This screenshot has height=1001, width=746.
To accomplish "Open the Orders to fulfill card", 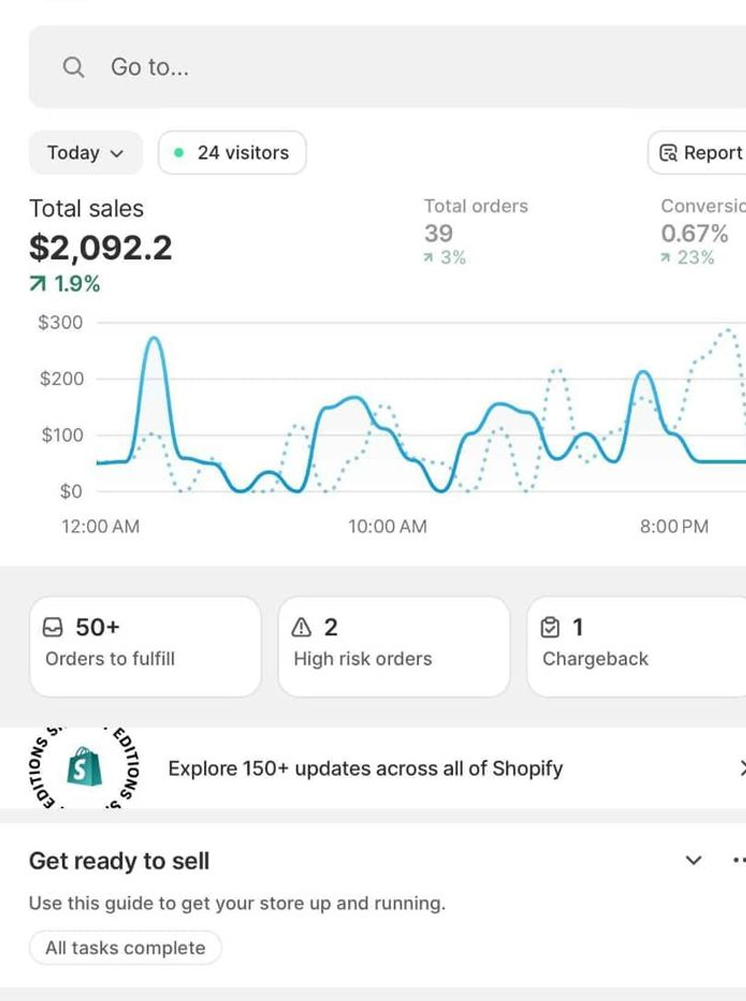I will coord(145,646).
